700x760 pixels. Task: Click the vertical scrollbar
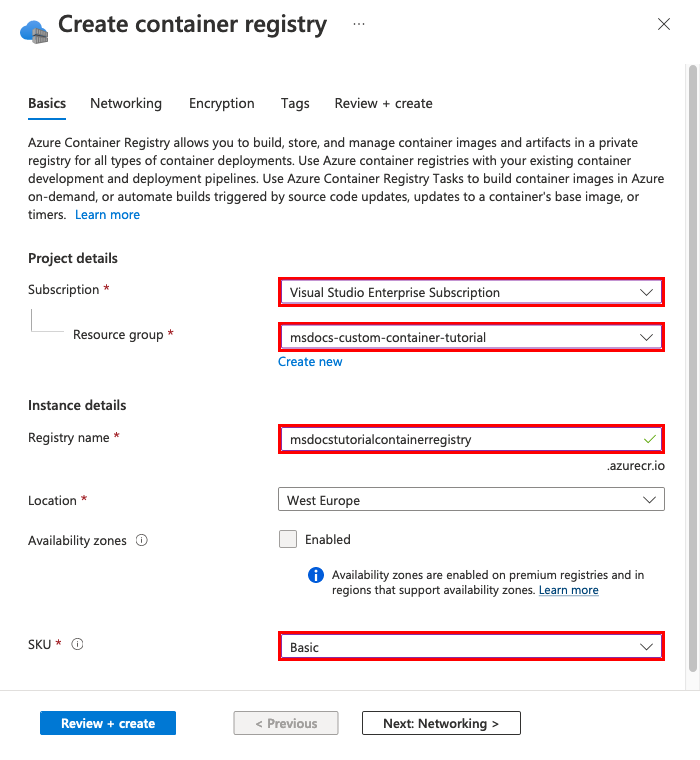tap(692, 360)
